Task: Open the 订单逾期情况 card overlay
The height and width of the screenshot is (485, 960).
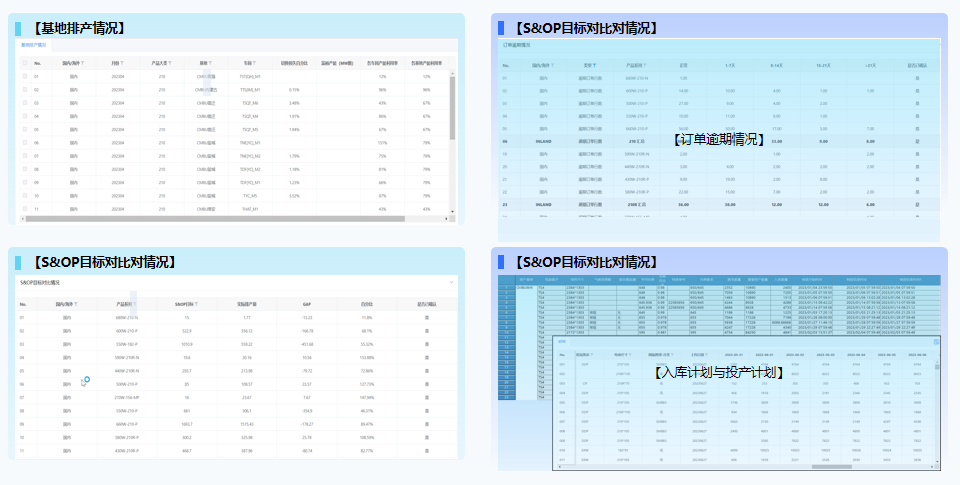Action: (716, 139)
